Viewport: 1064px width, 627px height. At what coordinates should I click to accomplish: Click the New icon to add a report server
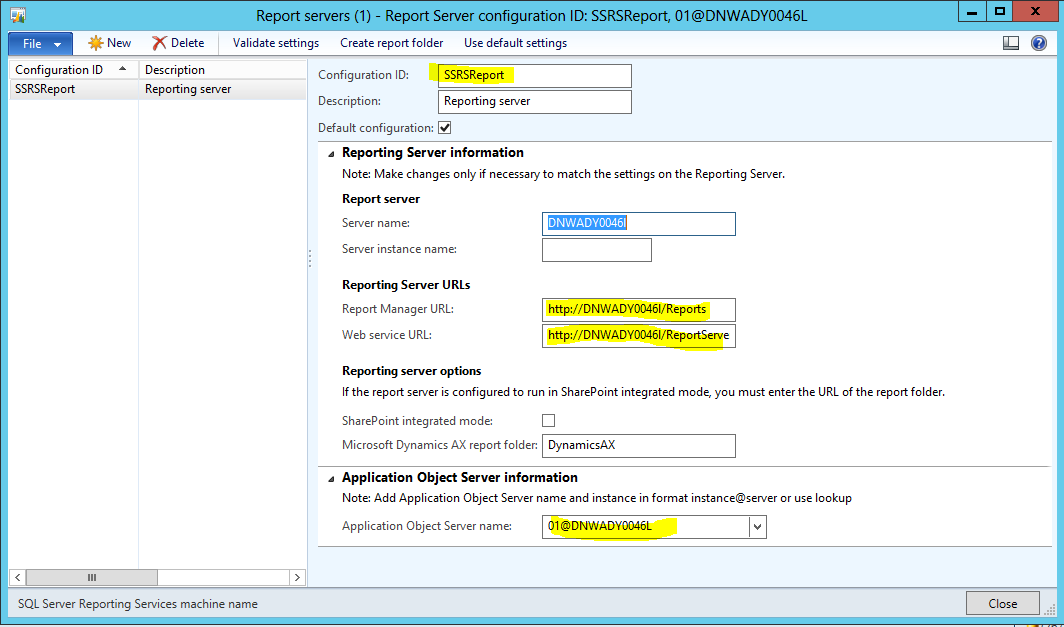(109, 43)
